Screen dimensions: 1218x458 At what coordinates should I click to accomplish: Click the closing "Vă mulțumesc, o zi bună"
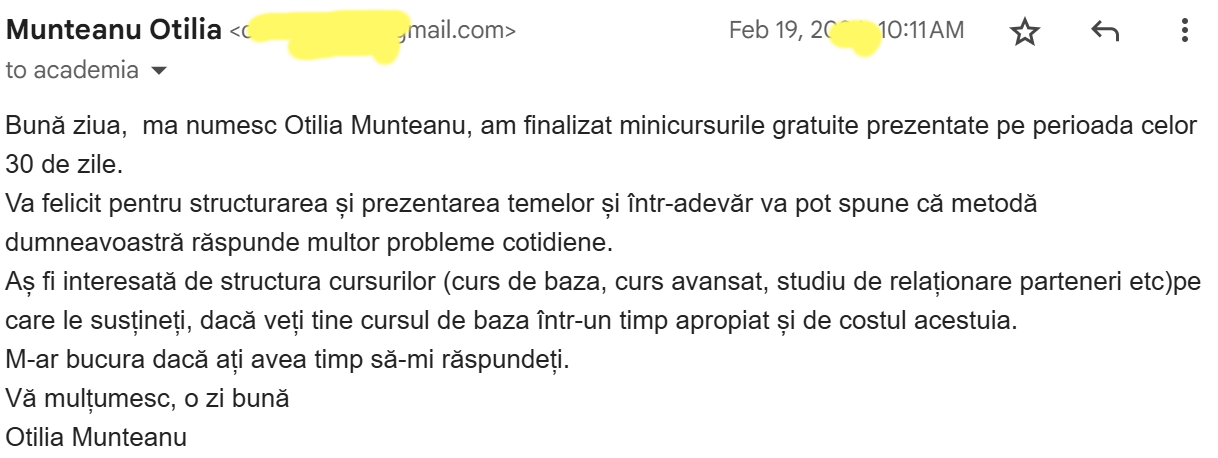click(148, 398)
